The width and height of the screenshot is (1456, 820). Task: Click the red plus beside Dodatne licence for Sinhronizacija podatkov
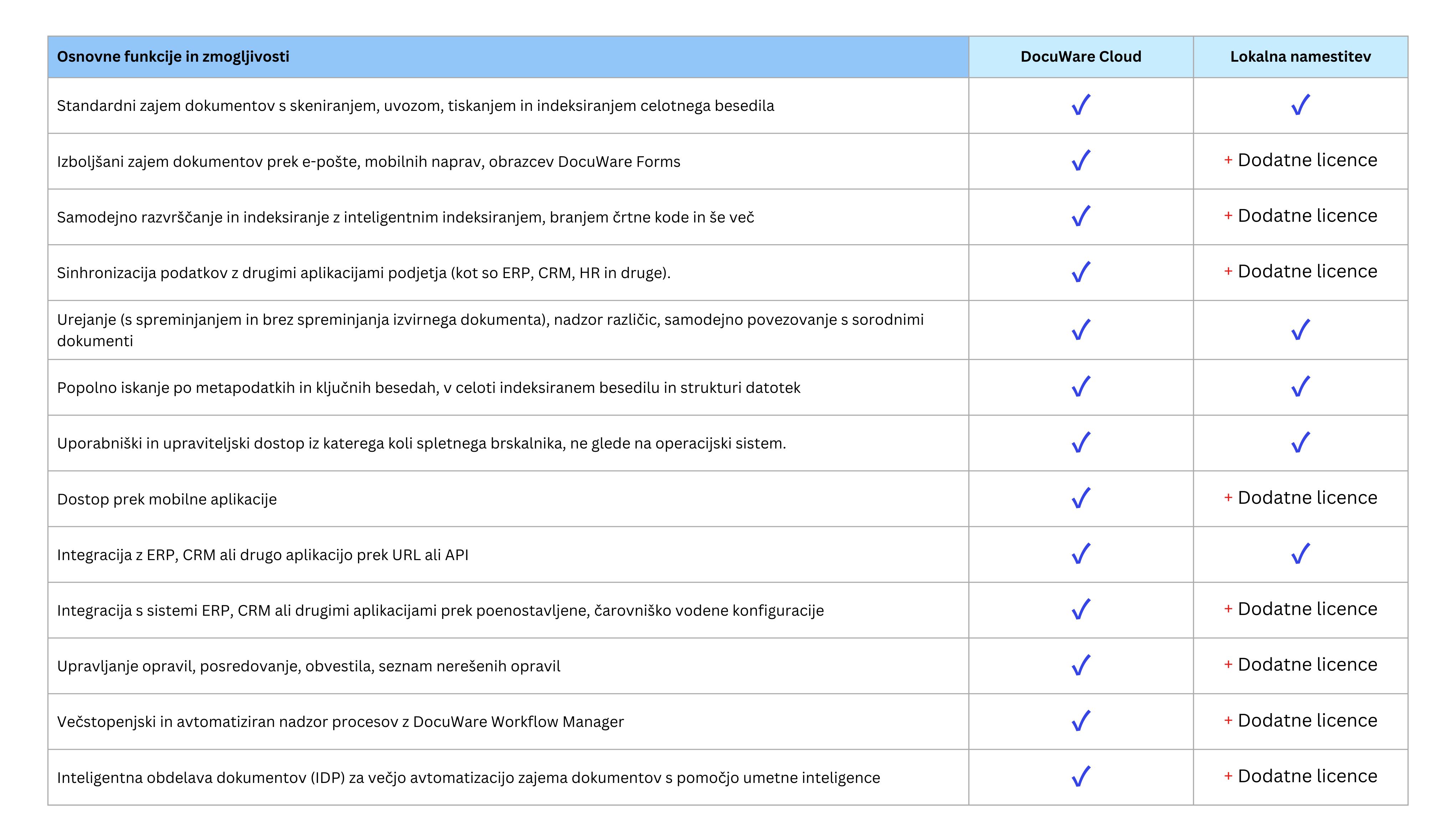click(1227, 271)
